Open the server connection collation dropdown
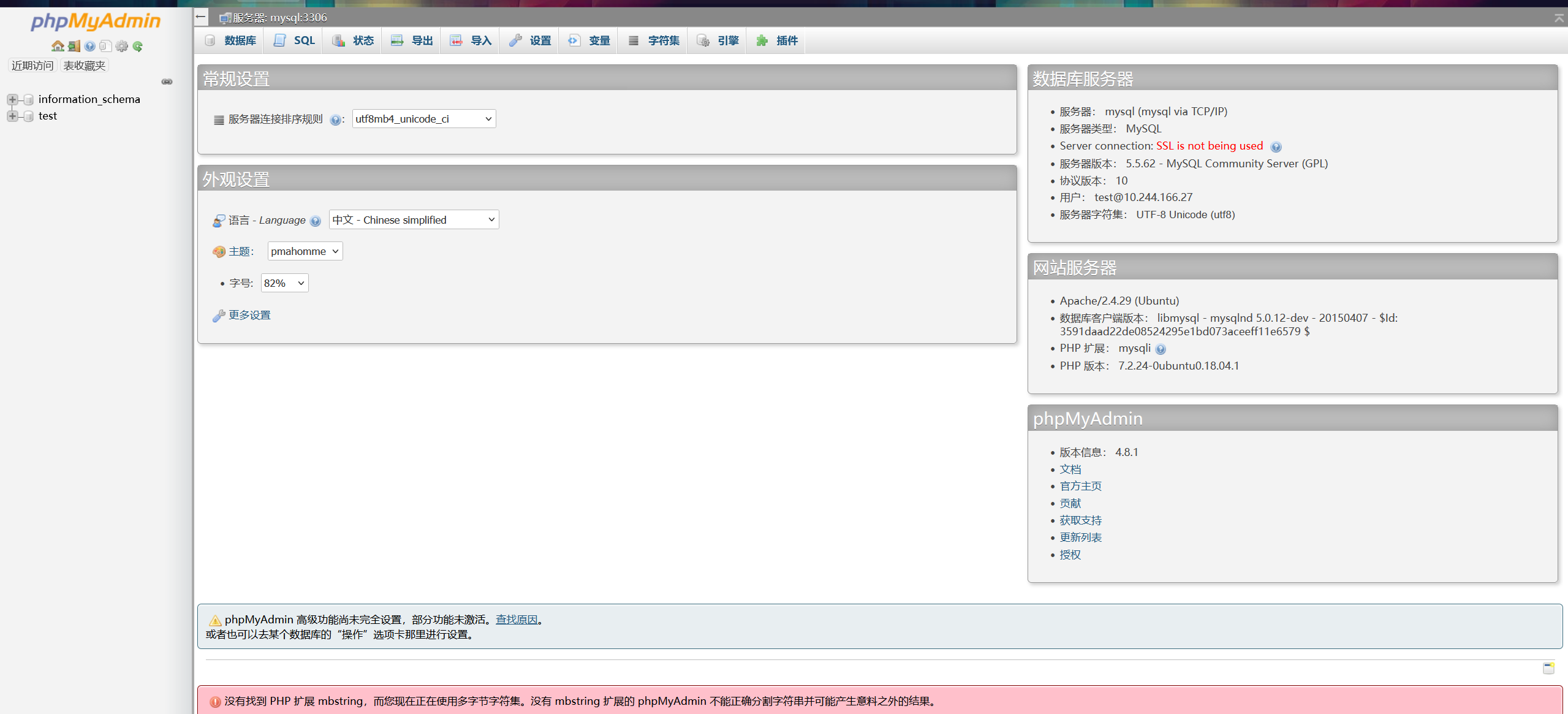The width and height of the screenshot is (1568, 714). 424,119
